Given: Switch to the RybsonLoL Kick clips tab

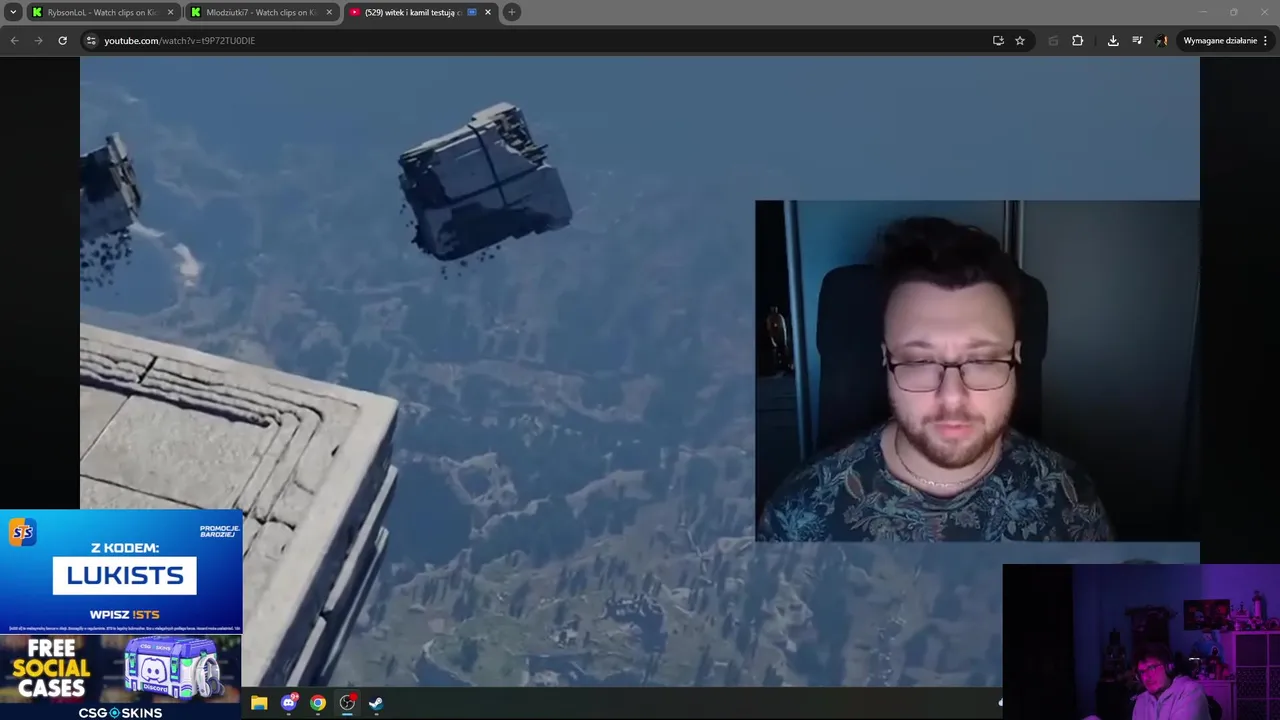Looking at the screenshot, I should (102, 12).
